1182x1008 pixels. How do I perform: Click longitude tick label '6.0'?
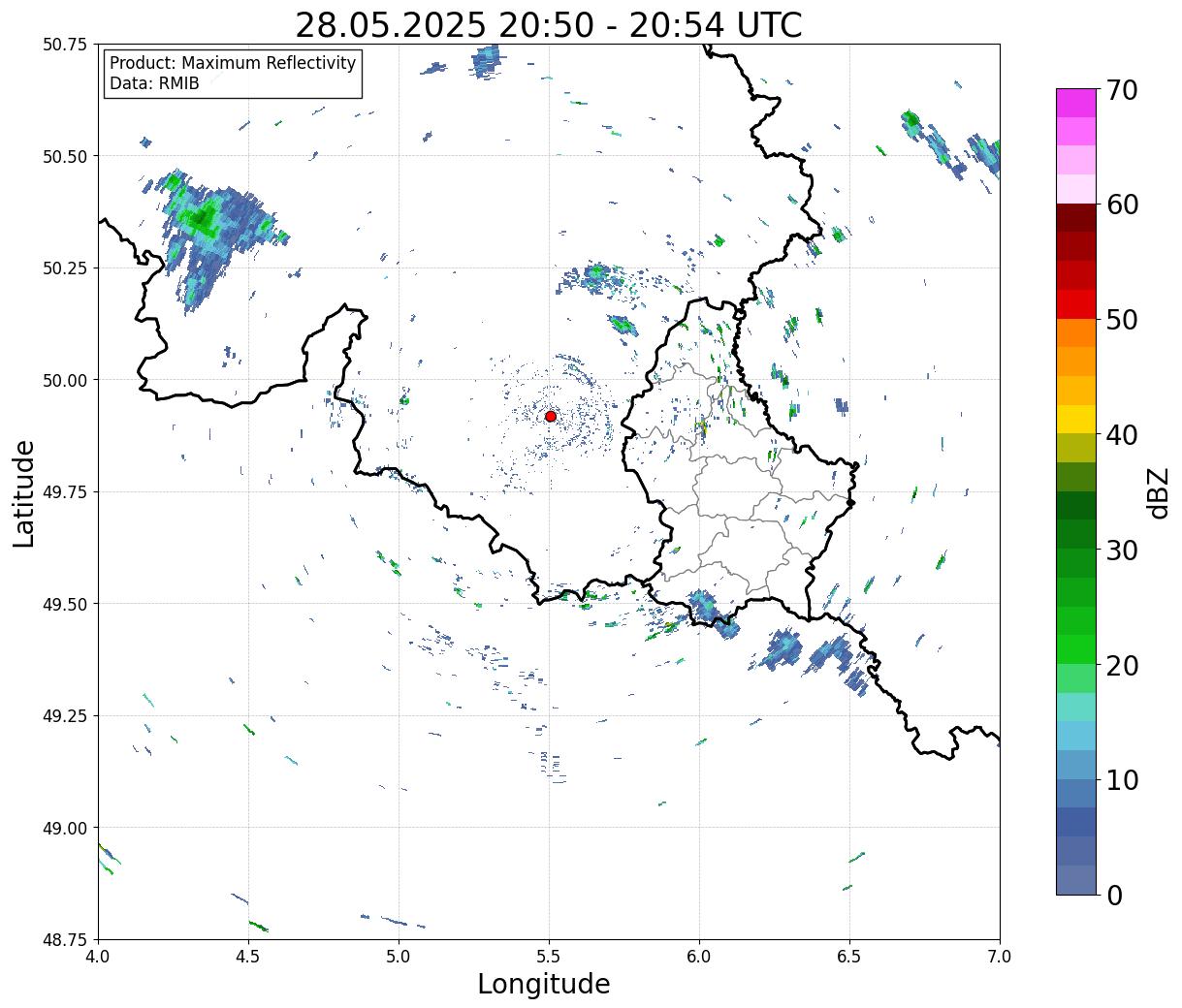[699, 957]
